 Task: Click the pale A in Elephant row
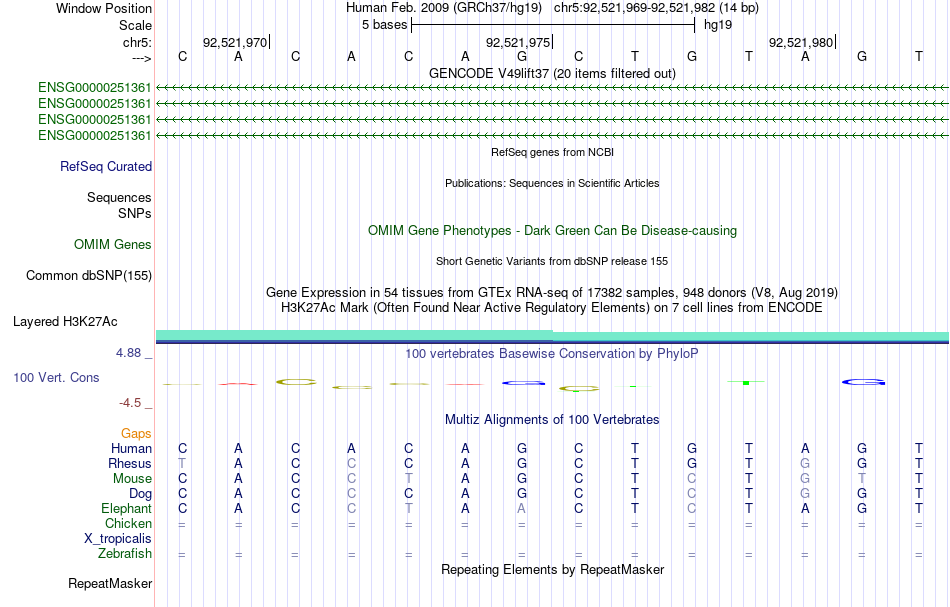pos(521,508)
